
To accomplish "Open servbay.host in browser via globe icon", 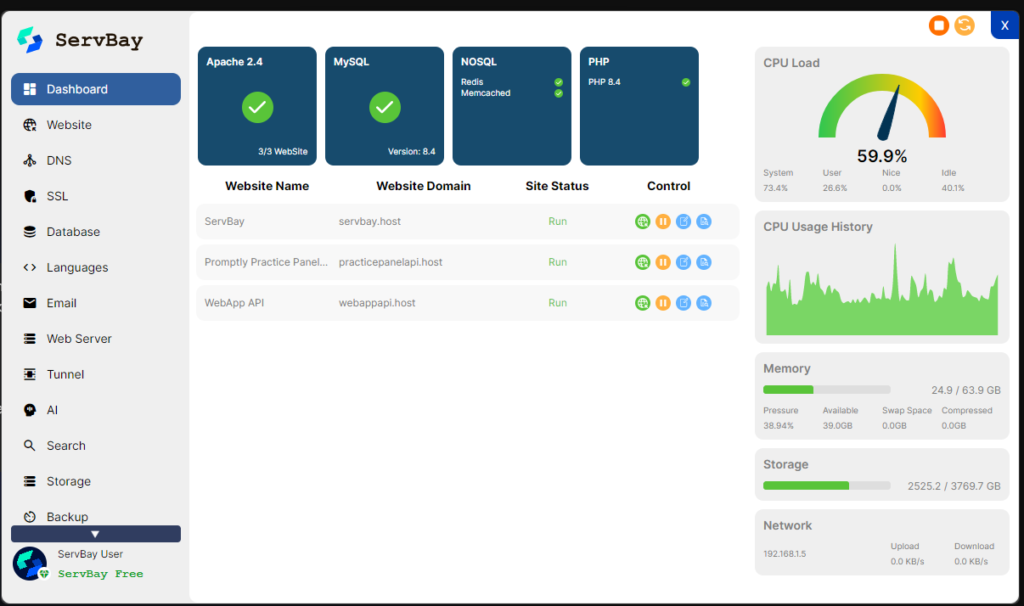I will [643, 221].
